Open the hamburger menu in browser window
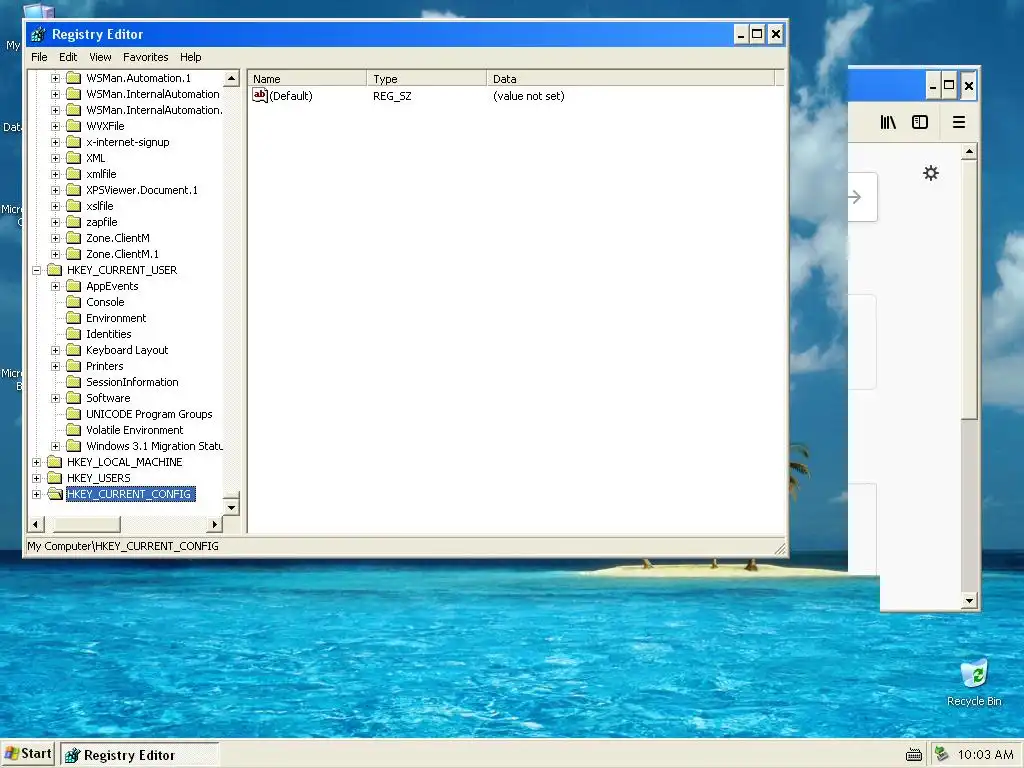The image size is (1024, 768). (959, 122)
